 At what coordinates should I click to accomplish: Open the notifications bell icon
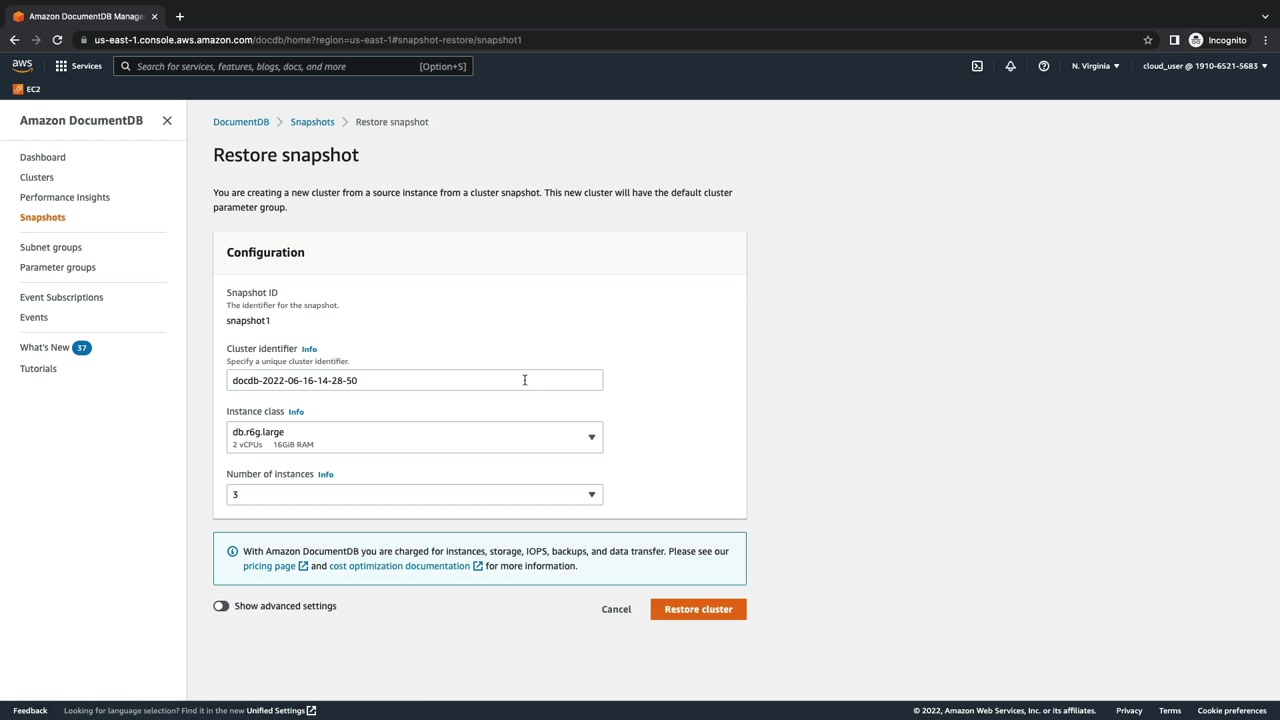pos(1010,66)
